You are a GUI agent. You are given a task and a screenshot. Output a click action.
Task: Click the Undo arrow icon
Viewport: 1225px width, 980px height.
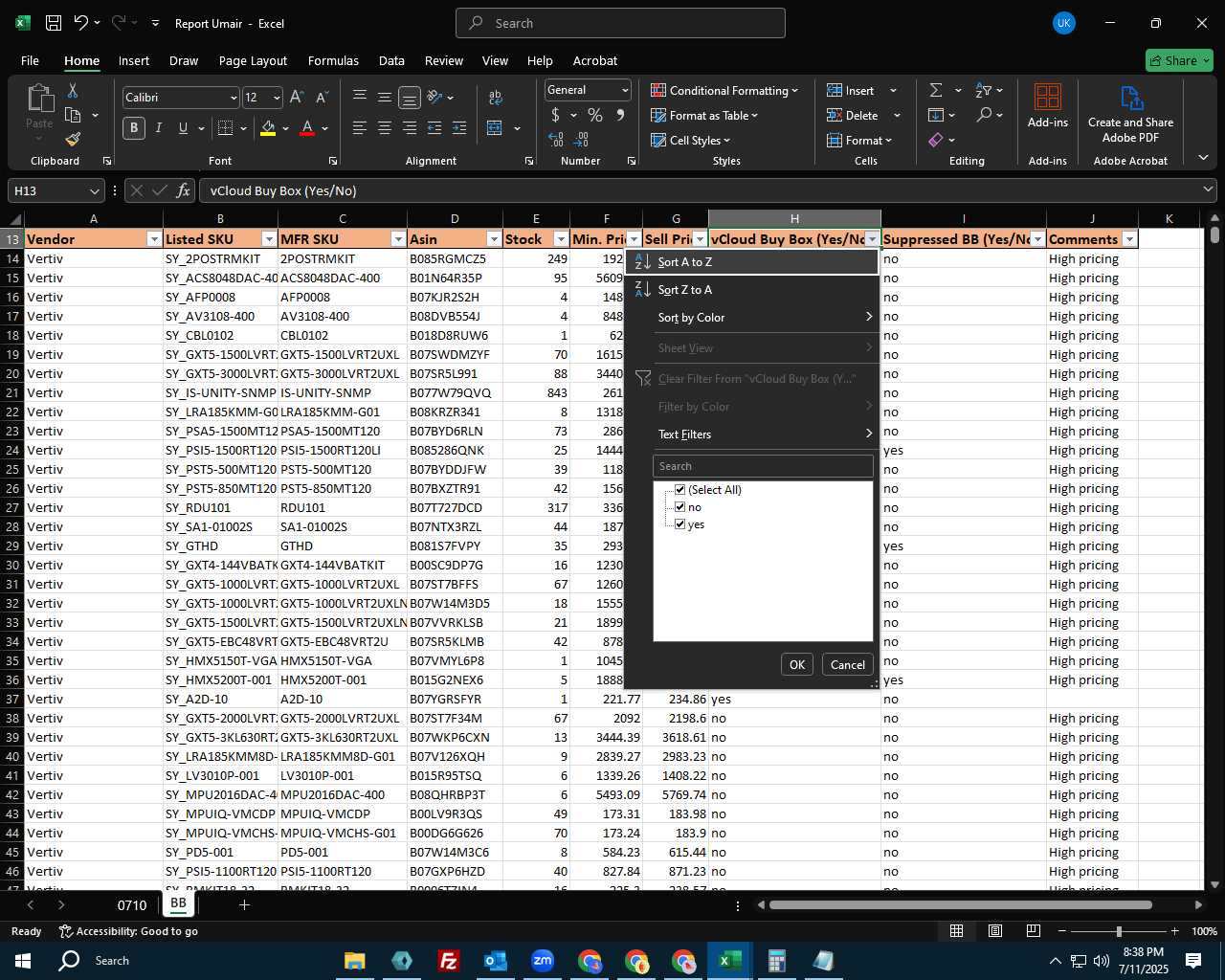81,23
